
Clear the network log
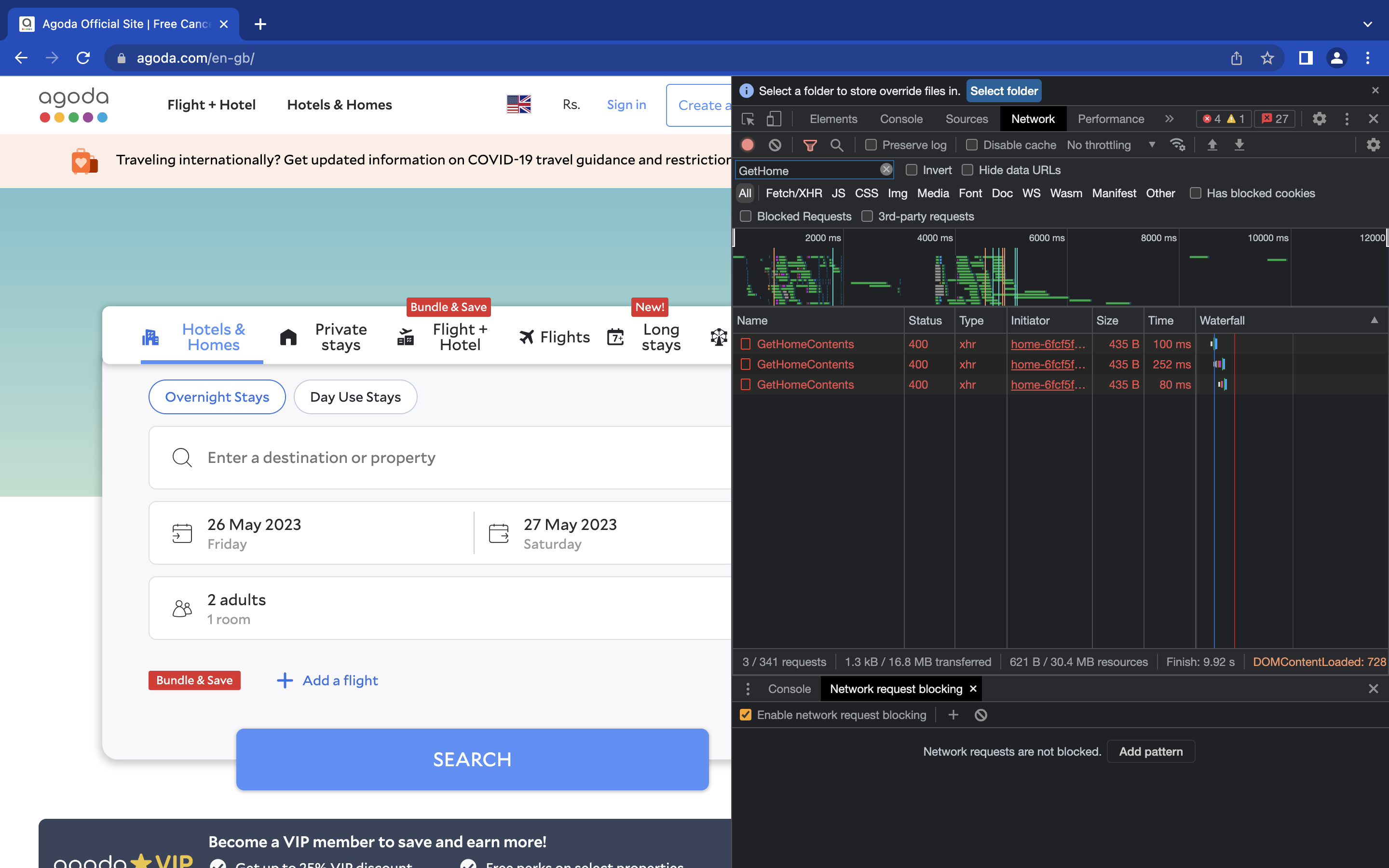(775, 145)
